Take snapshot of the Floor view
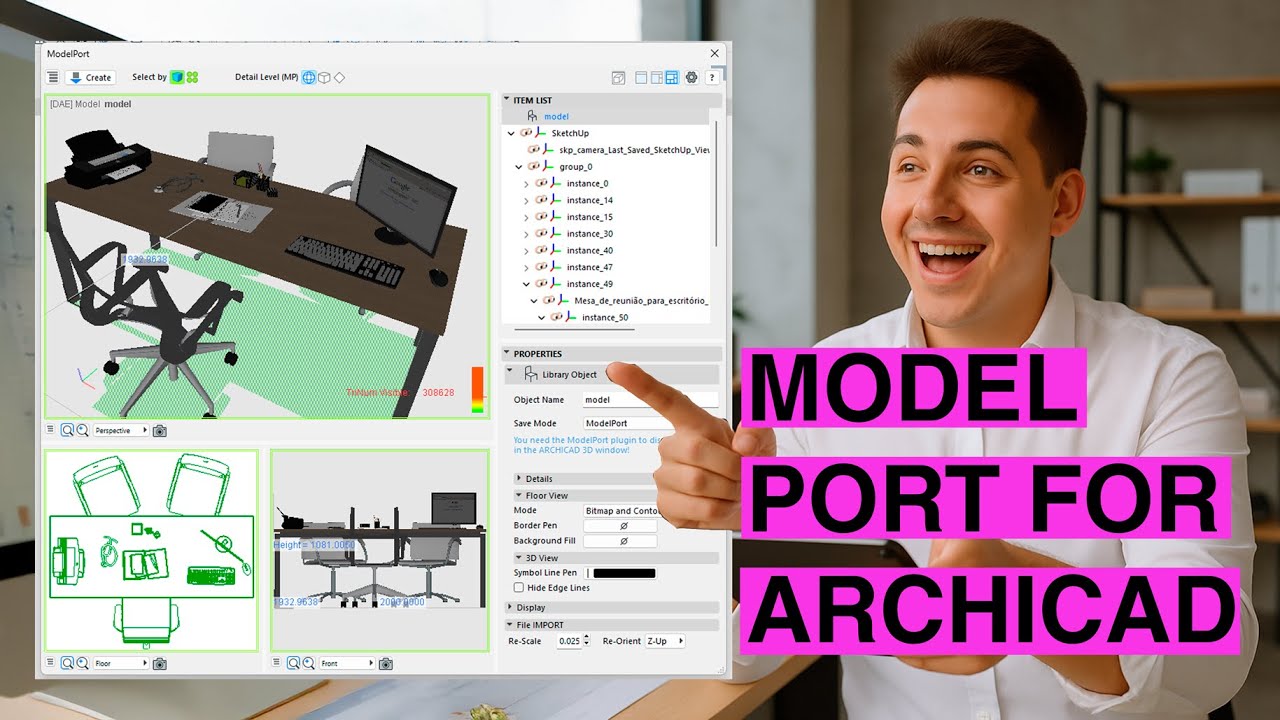 point(159,663)
